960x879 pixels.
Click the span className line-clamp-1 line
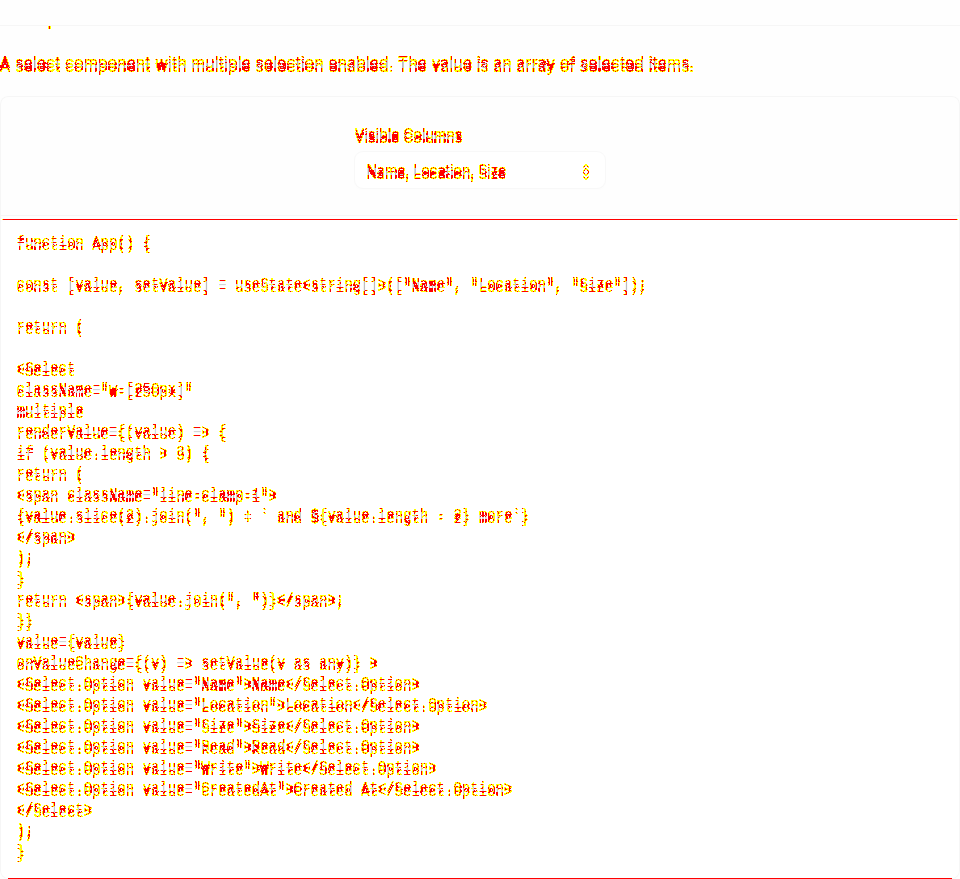coord(147,495)
